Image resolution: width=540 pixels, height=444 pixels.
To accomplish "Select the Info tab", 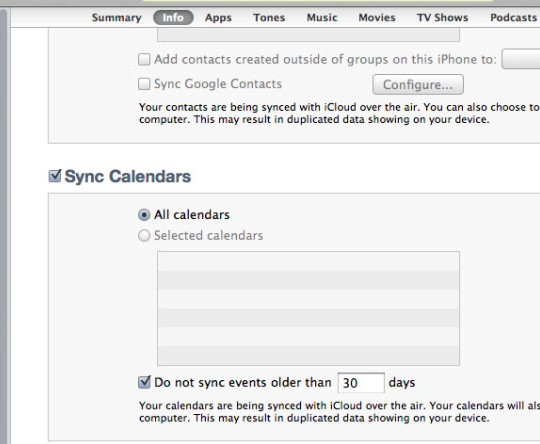I will coord(173,18).
